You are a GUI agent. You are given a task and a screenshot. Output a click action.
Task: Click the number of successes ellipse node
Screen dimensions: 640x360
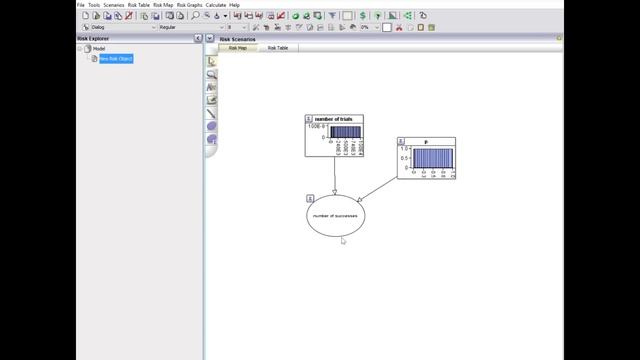point(336,216)
